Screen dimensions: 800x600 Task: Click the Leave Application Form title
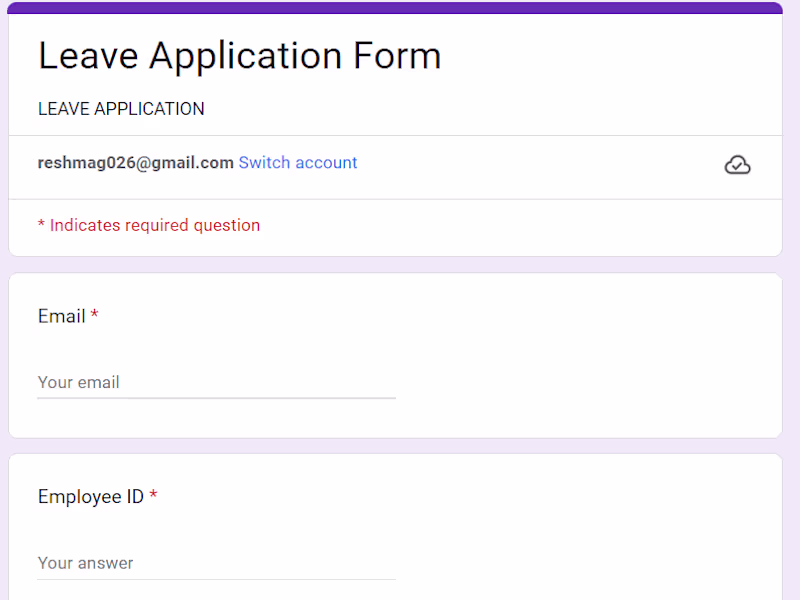[239, 56]
